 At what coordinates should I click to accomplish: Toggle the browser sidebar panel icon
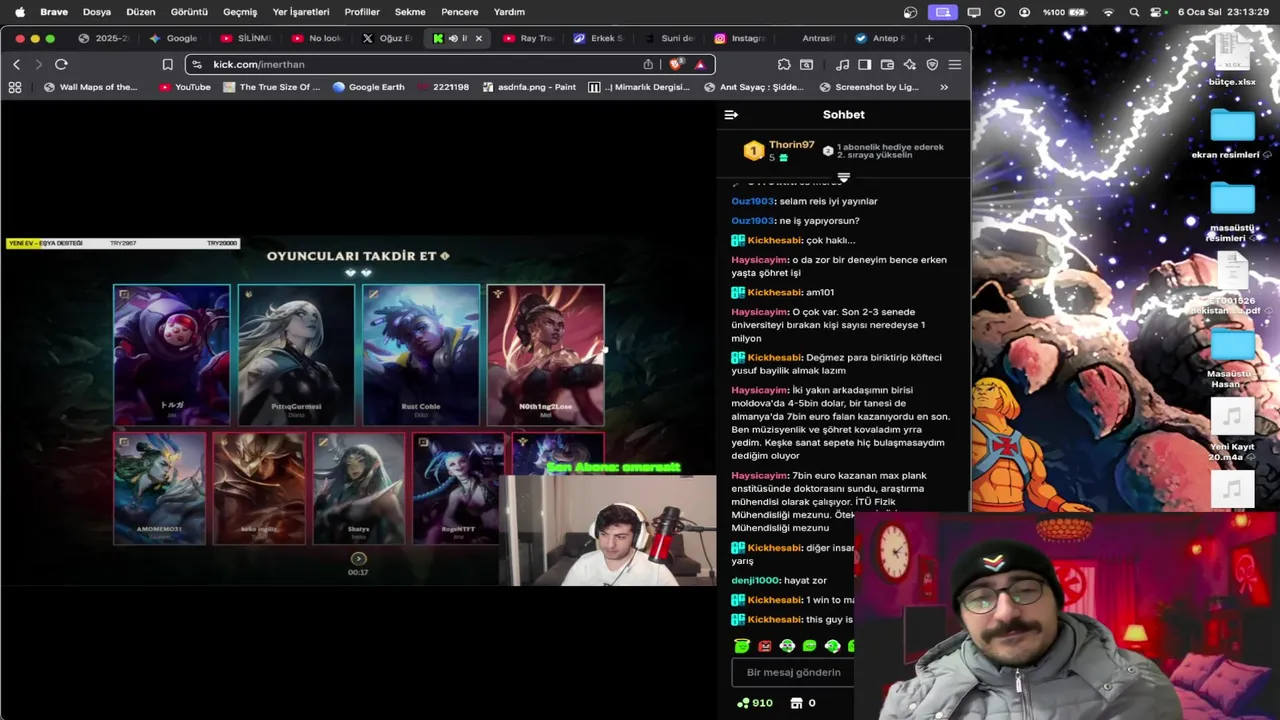click(x=864, y=64)
